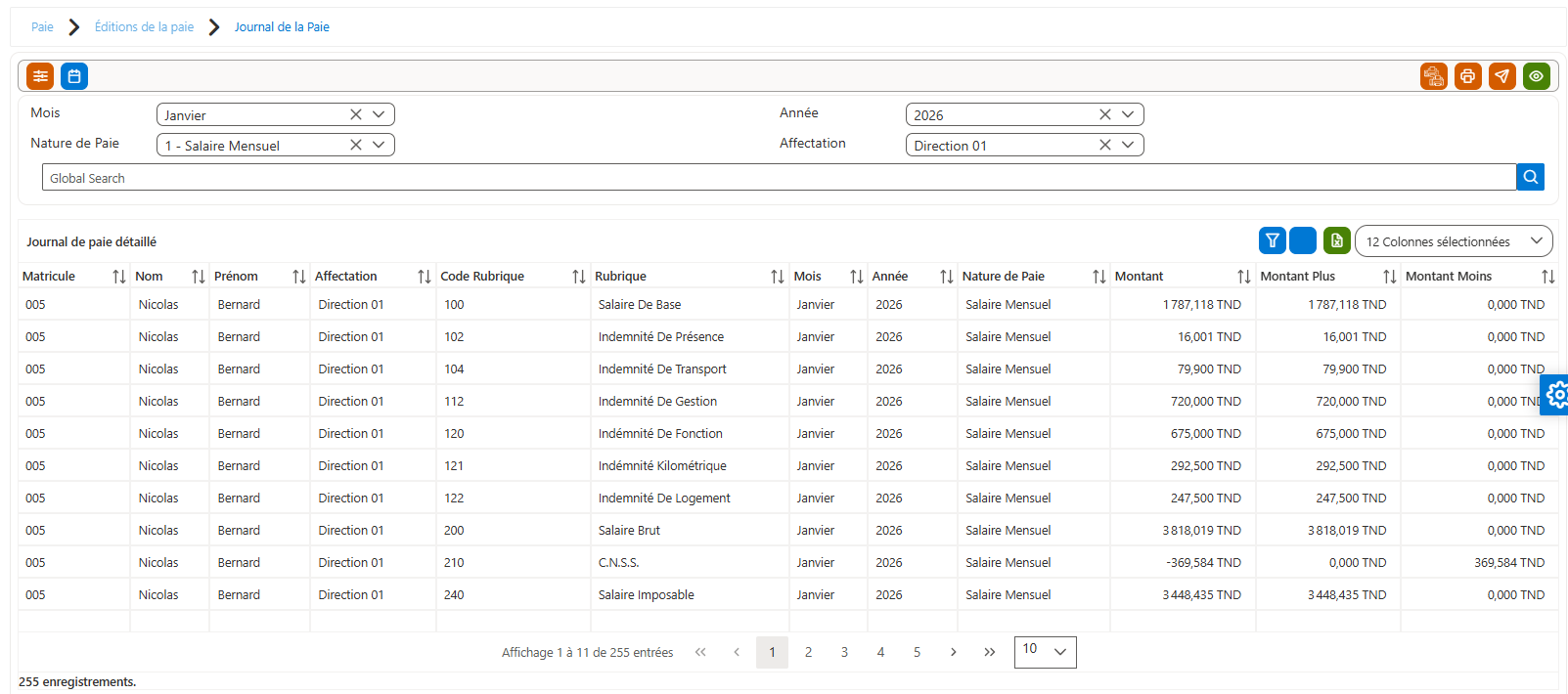Open rows-per-page dropdown showing 10
The height and width of the screenshot is (694, 1568).
tap(1046, 652)
